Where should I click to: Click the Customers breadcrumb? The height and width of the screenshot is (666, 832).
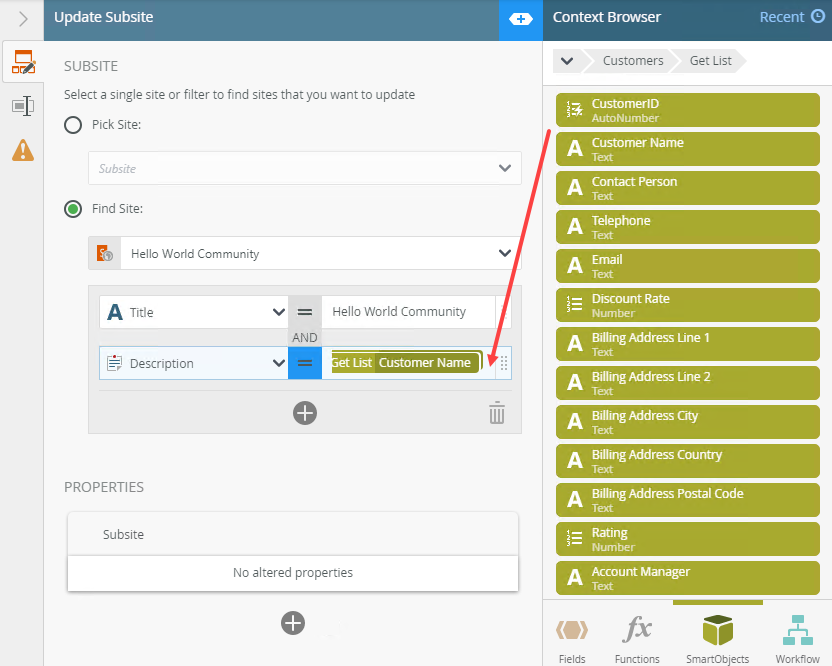click(x=632, y=61)
